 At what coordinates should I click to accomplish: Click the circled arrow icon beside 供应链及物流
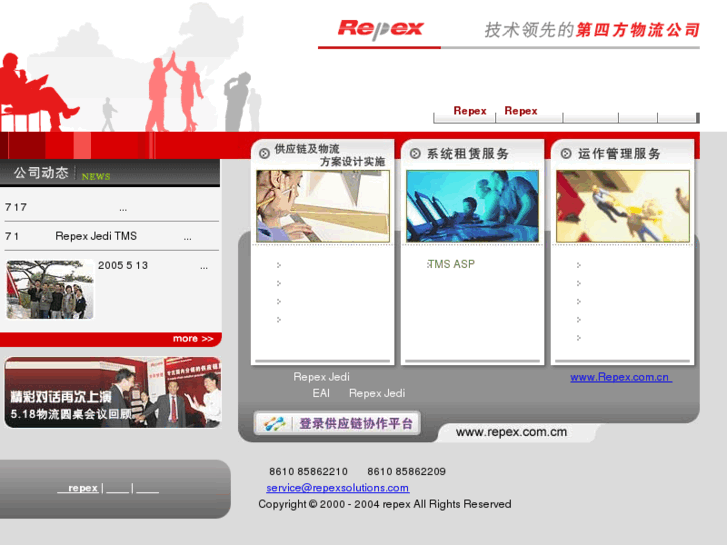point(264,154)
